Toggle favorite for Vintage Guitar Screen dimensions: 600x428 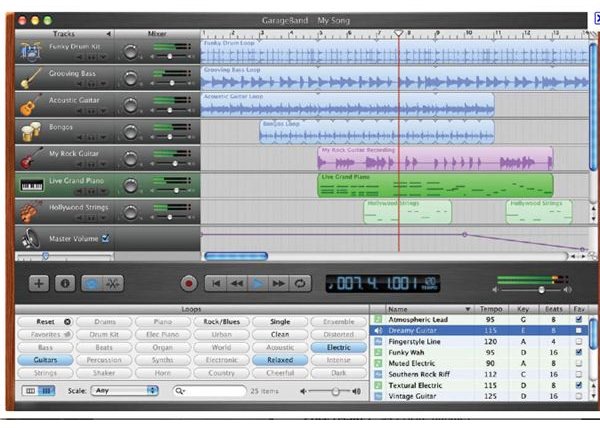click(579, 396)
